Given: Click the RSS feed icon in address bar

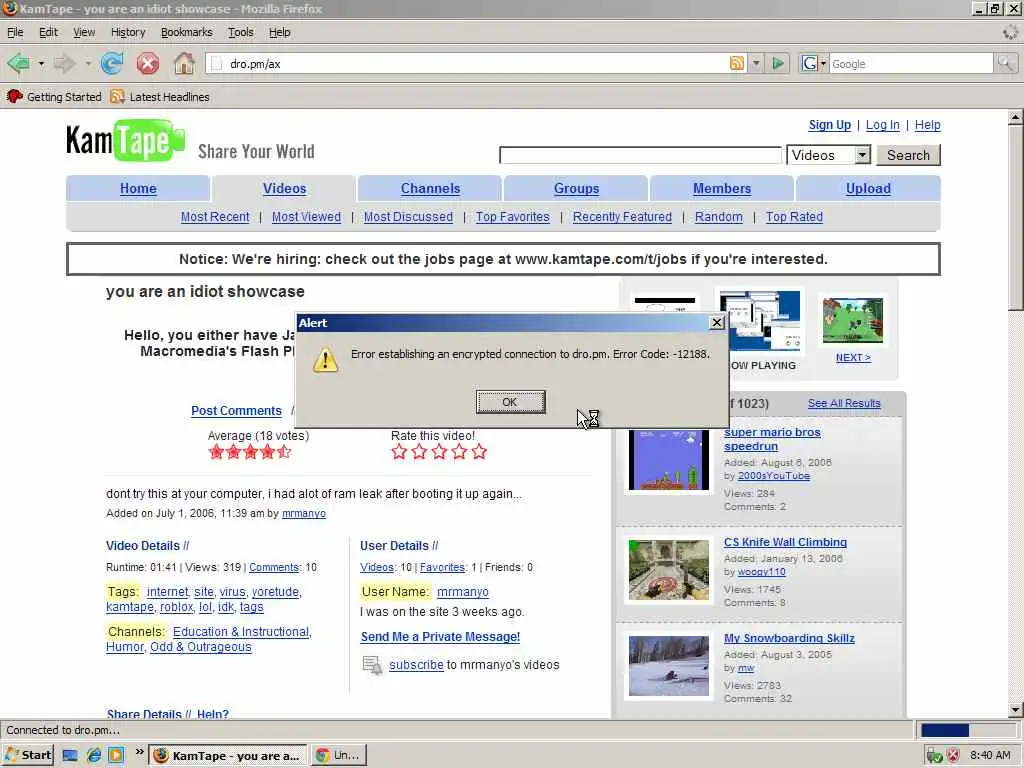Looking at the screenshot, I should pos(737,63).
